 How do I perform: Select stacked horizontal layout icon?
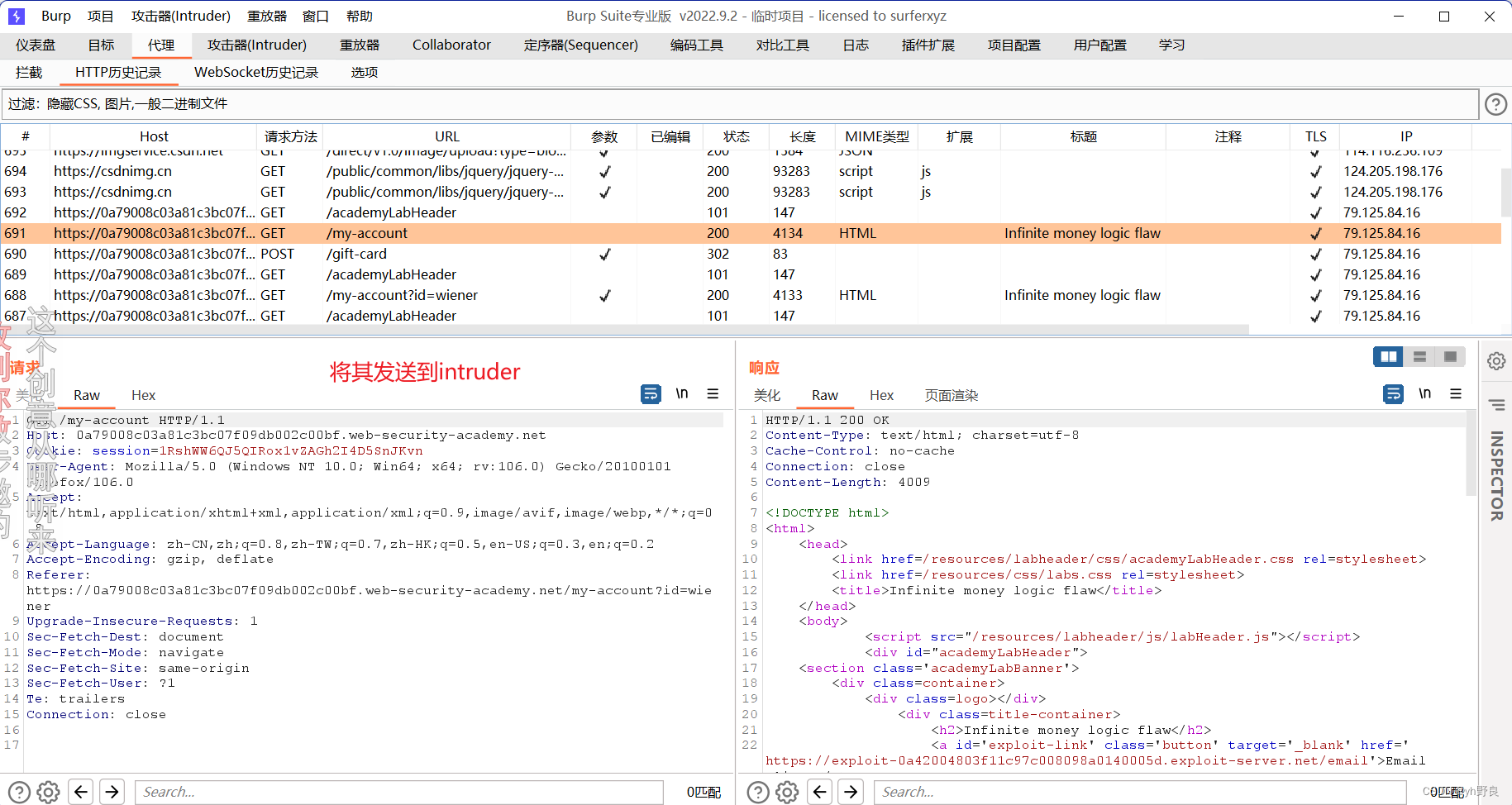(x=1419, y=356)
